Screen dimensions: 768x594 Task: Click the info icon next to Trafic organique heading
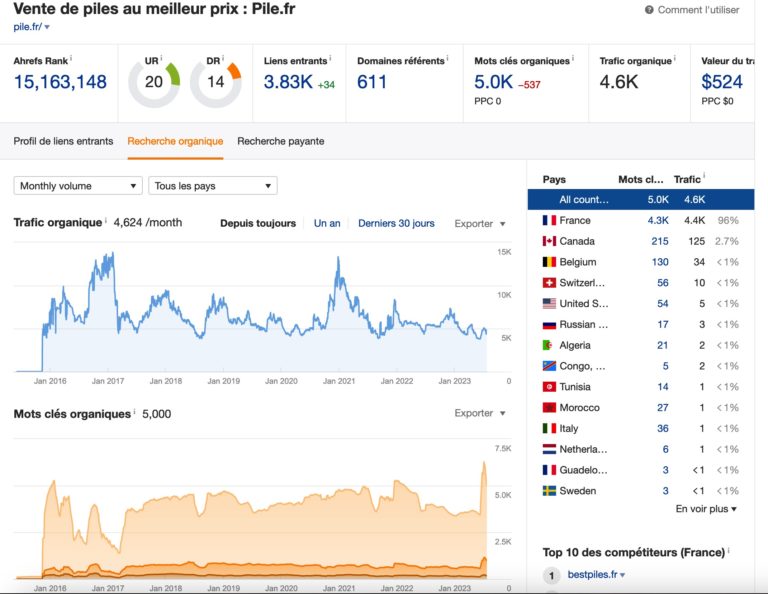tap(105, 219)
